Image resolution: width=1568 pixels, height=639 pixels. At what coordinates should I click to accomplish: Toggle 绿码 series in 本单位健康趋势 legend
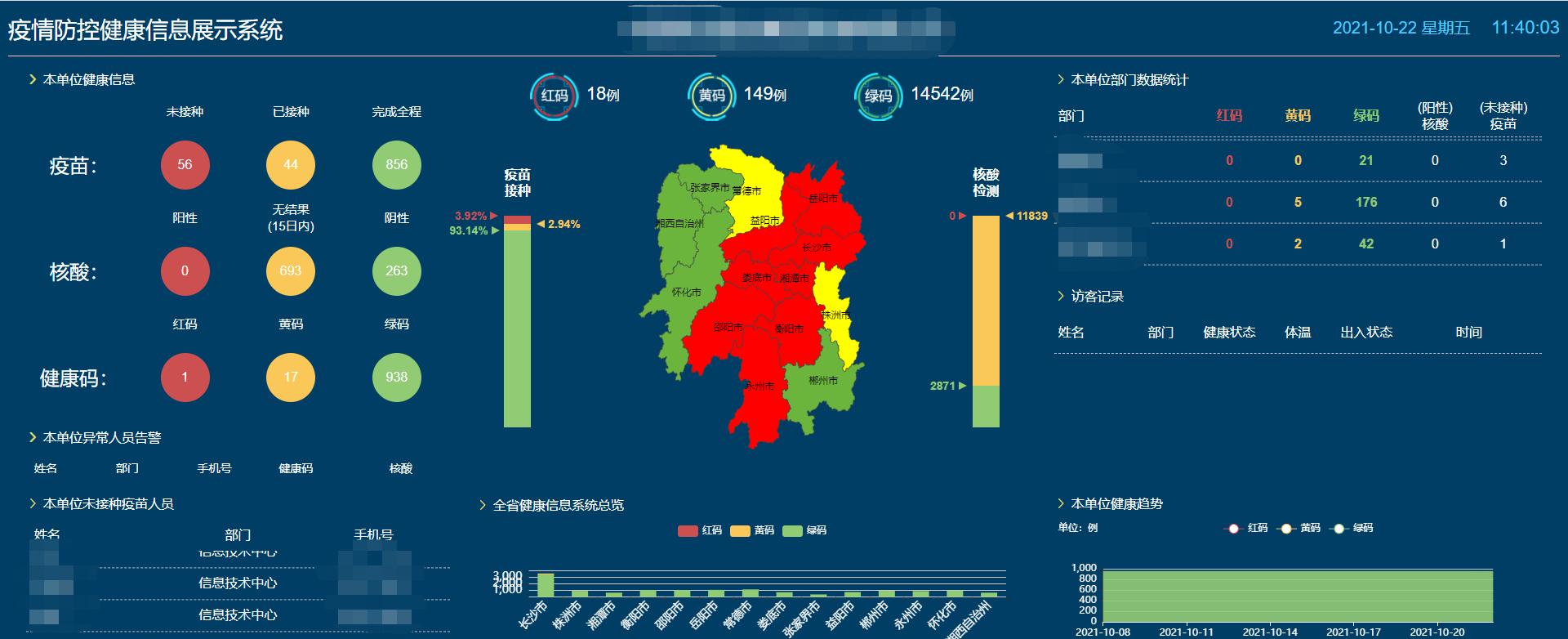(1352, 528)
